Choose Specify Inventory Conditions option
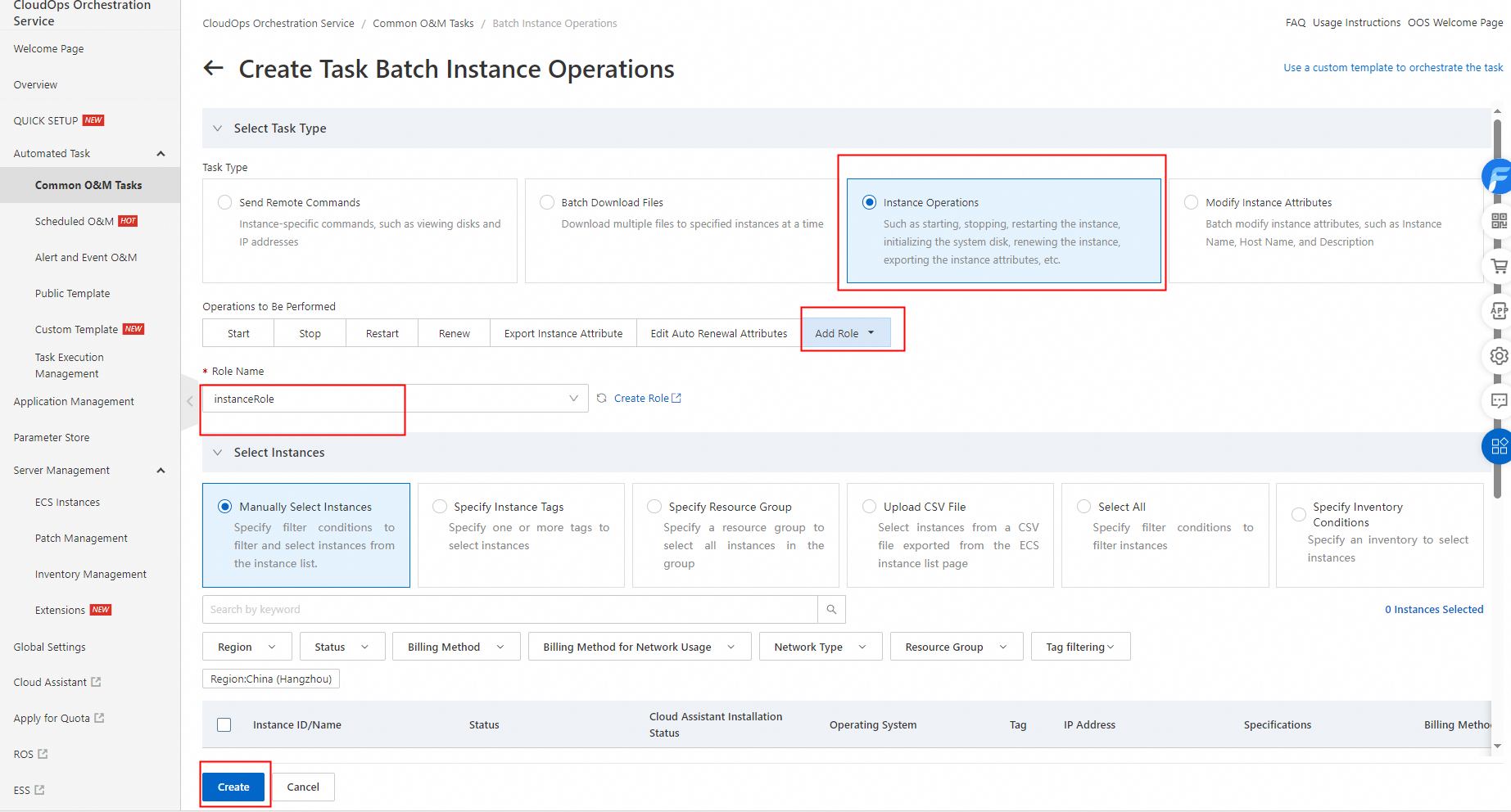The image size is (1511, 812). pyautogui.click(x=1380, y=535)
